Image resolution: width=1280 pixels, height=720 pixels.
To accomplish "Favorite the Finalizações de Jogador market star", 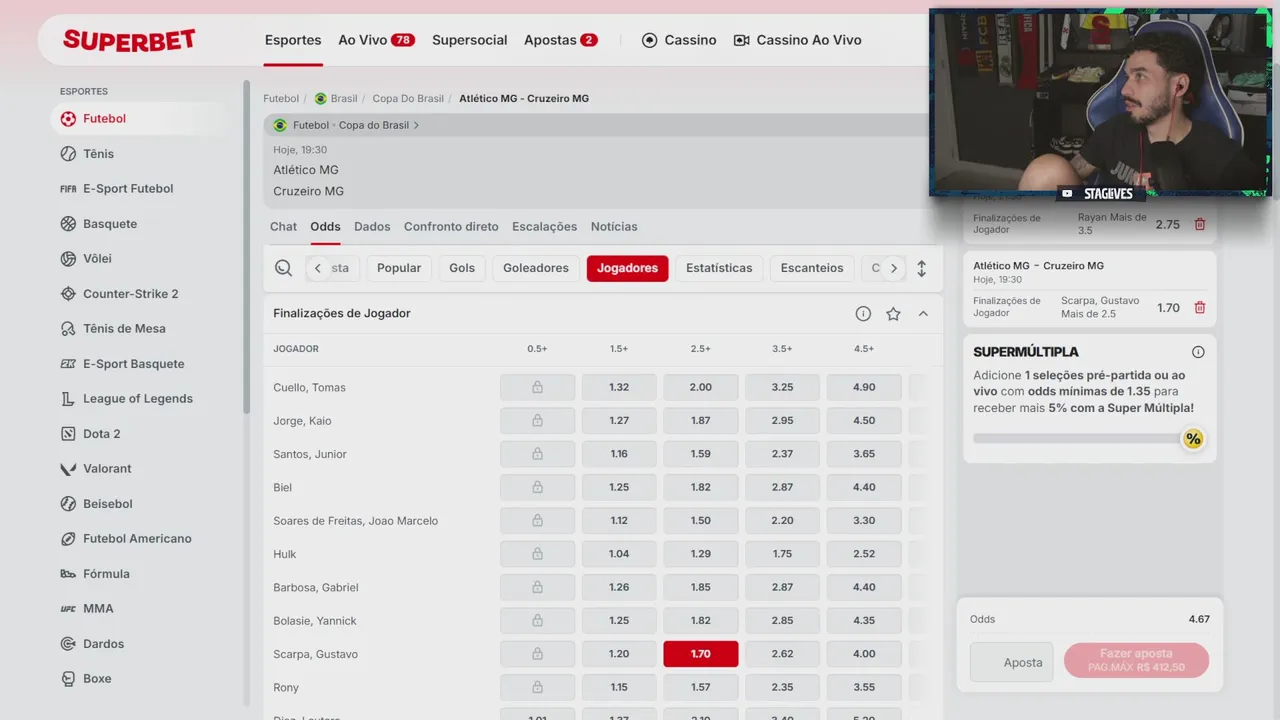I will coord(893,314).
